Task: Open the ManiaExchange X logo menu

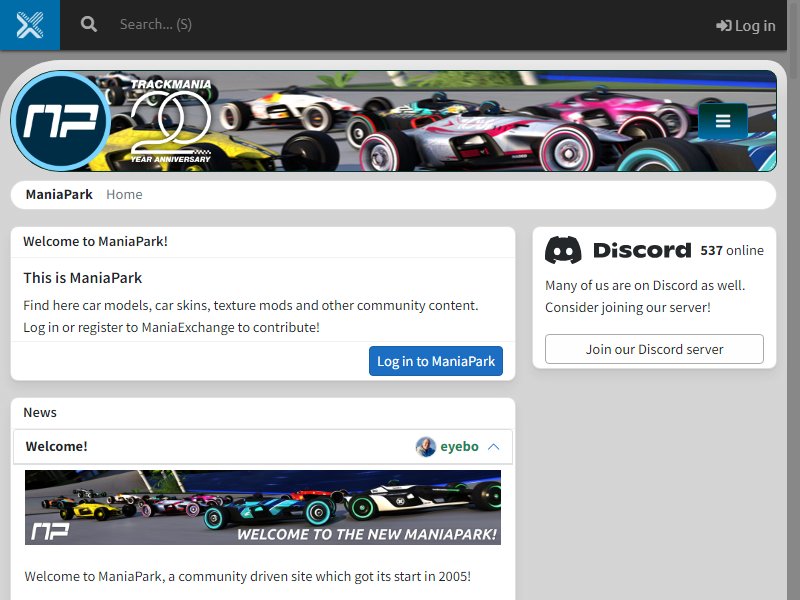Action: tap(30, 25)
